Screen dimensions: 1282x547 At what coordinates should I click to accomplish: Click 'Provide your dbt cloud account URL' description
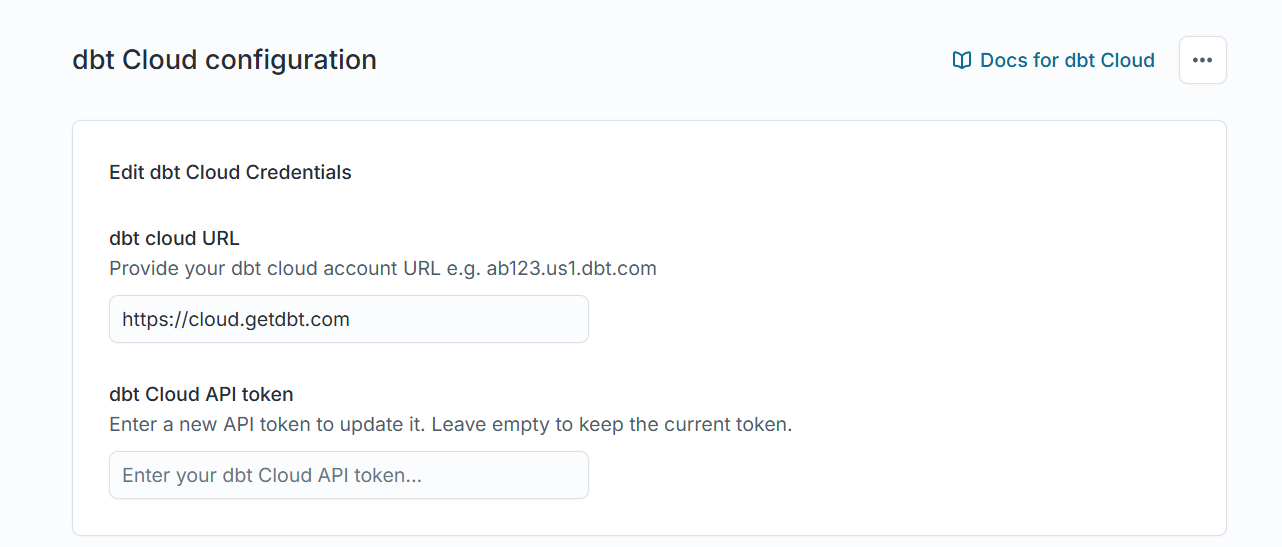[x=274, y=268]
